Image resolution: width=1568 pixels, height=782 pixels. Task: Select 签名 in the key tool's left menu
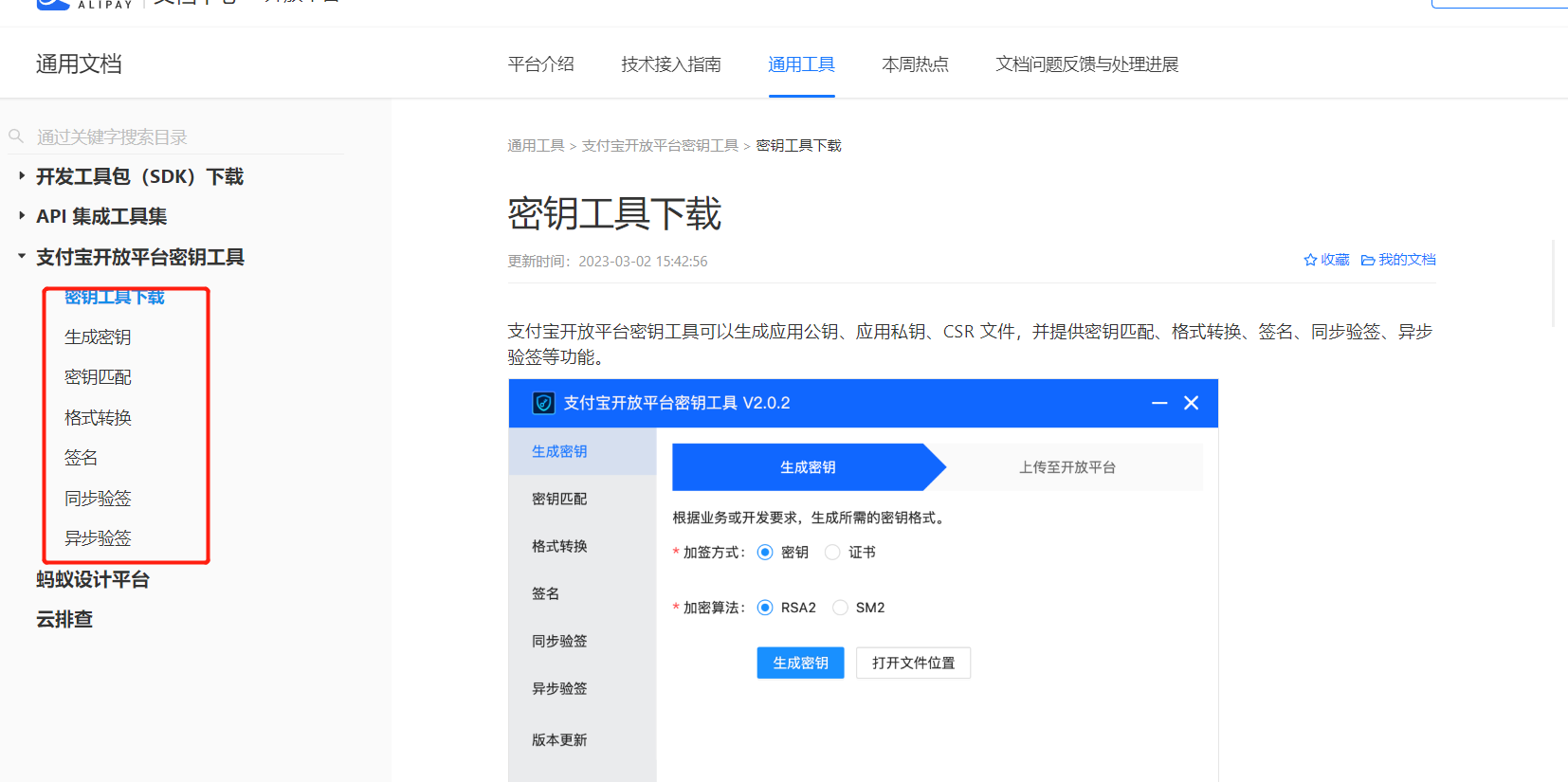(583, 593)
